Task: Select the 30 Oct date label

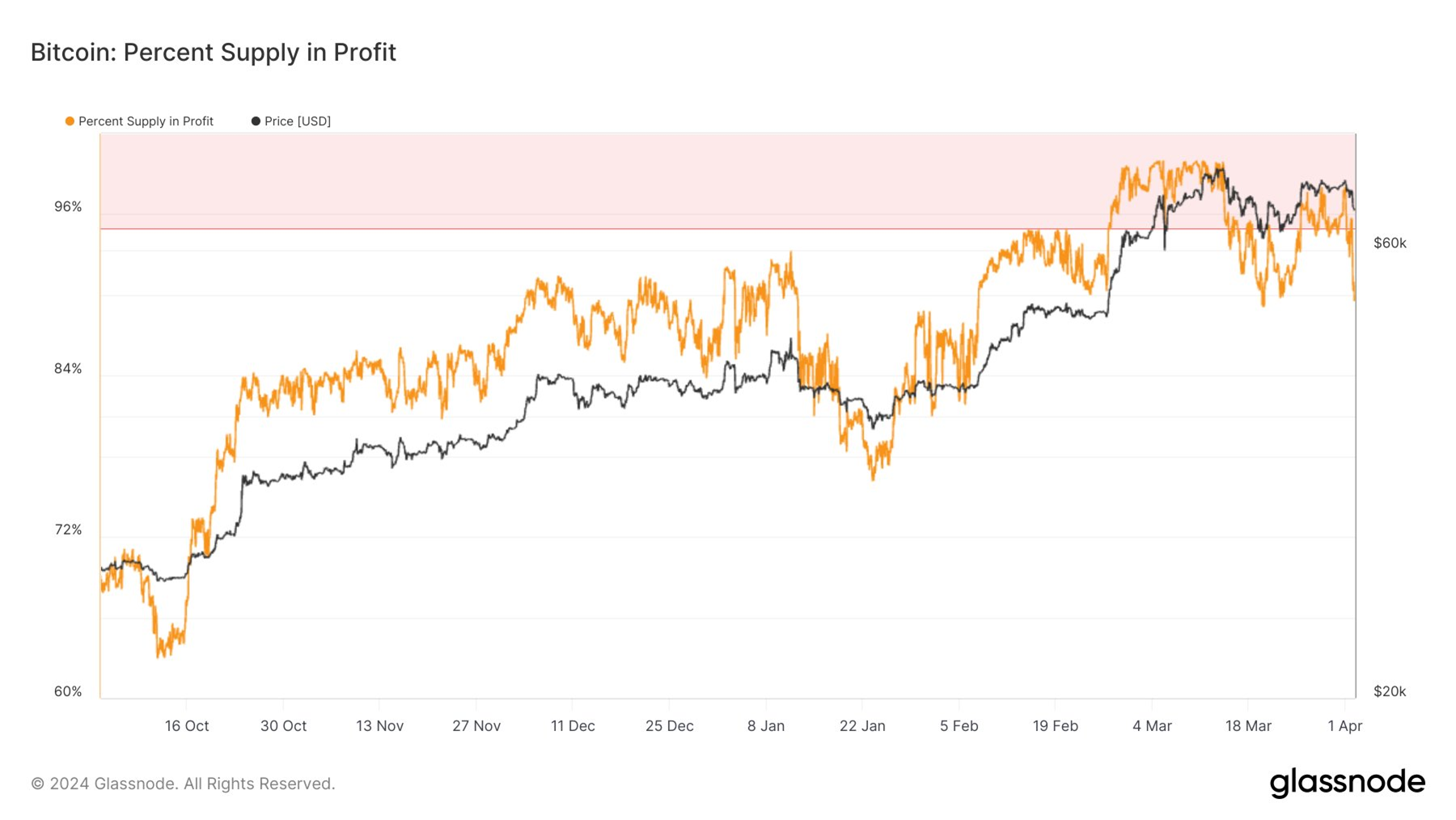Action: click(283, 726)
